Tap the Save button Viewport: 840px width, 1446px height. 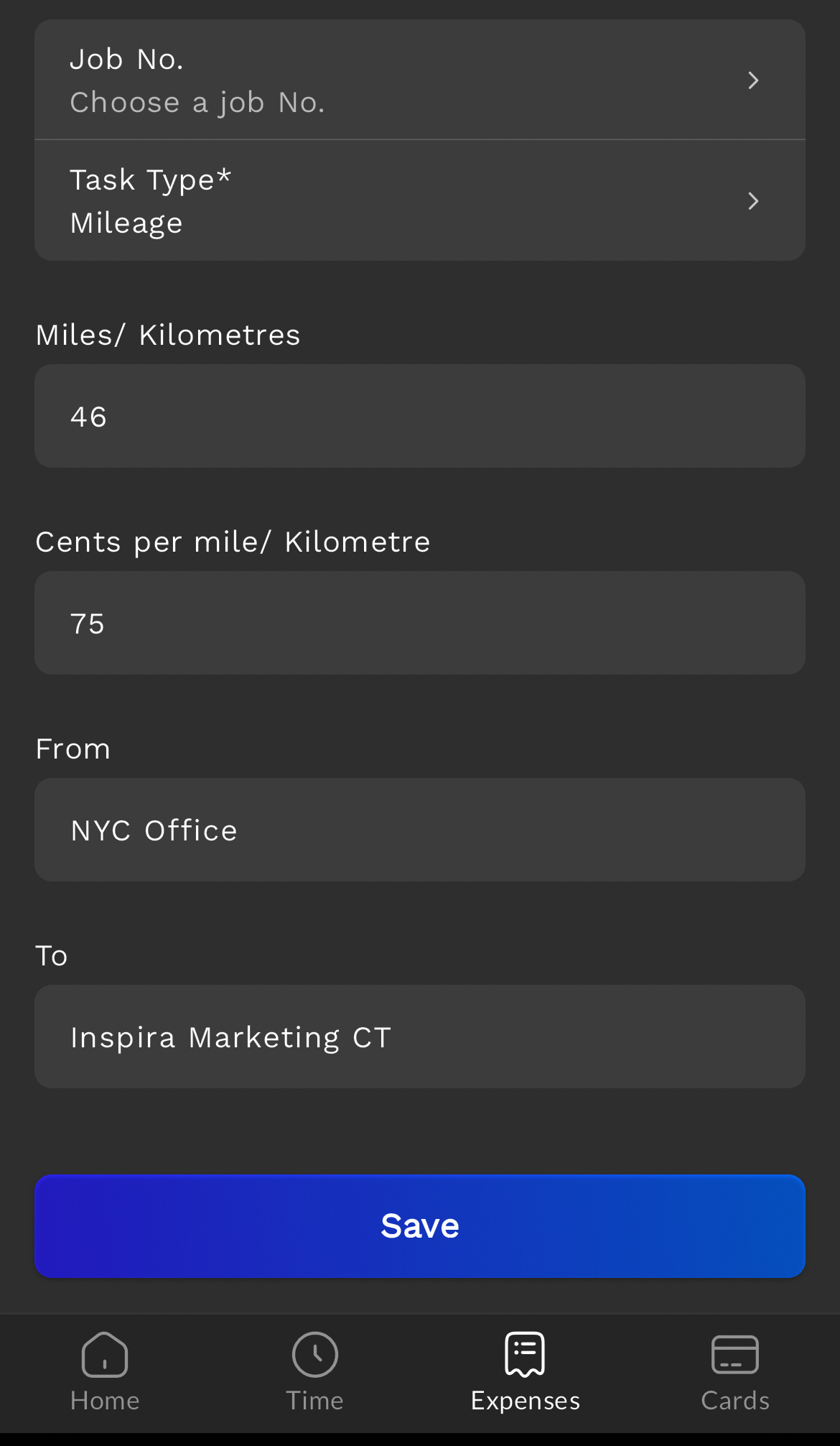(420, 1225)
